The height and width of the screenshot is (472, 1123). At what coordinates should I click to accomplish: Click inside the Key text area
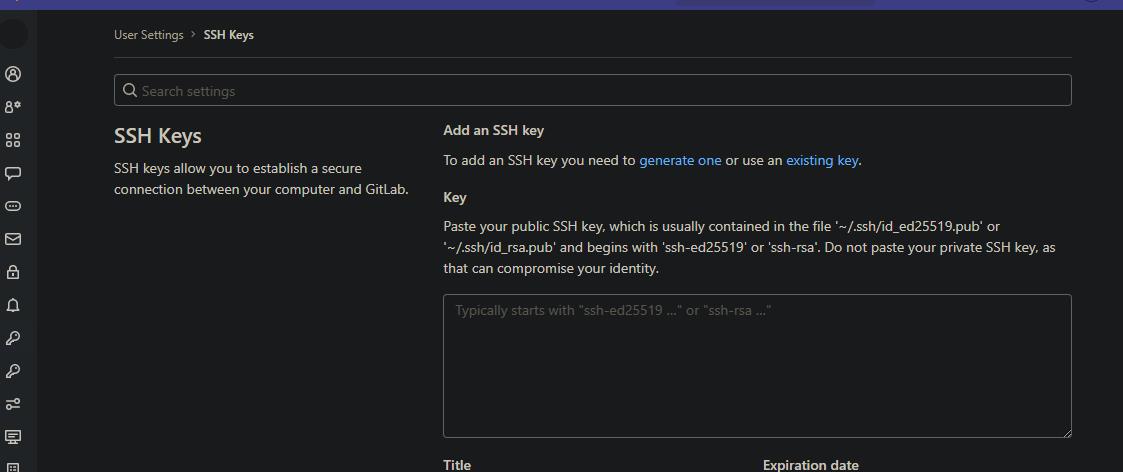coord(757,366)
